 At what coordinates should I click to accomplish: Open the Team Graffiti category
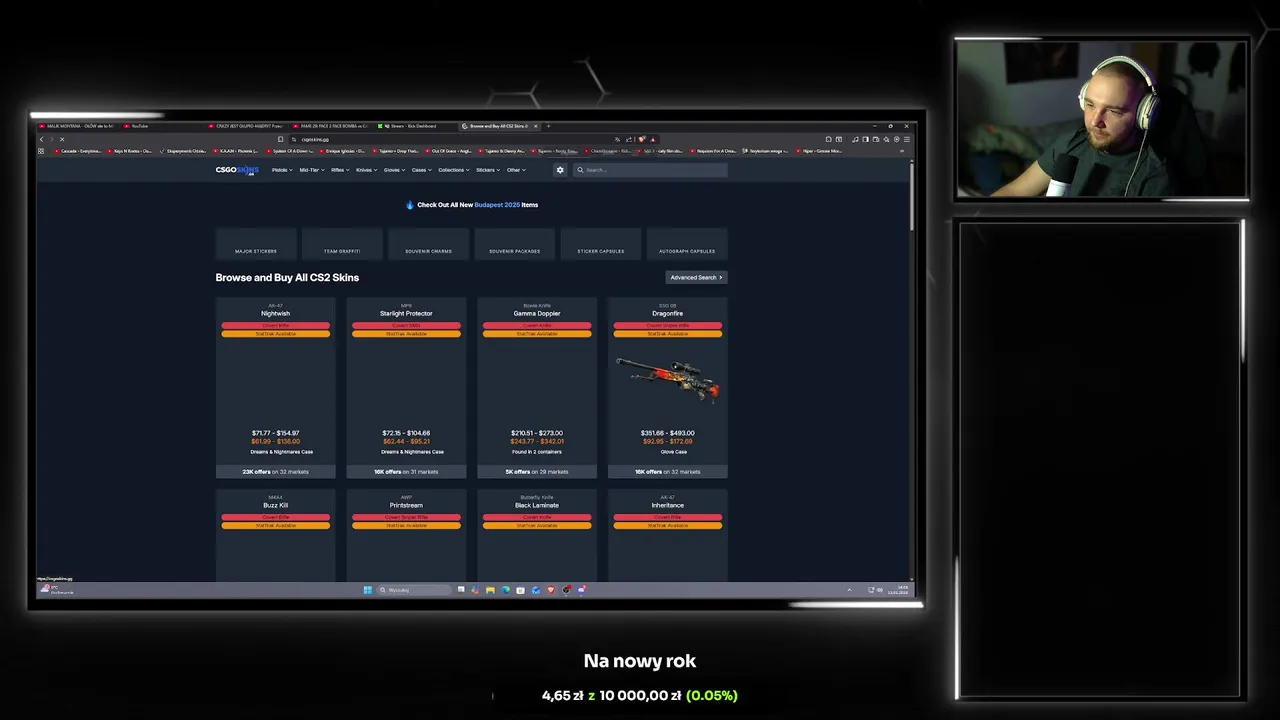342,246
